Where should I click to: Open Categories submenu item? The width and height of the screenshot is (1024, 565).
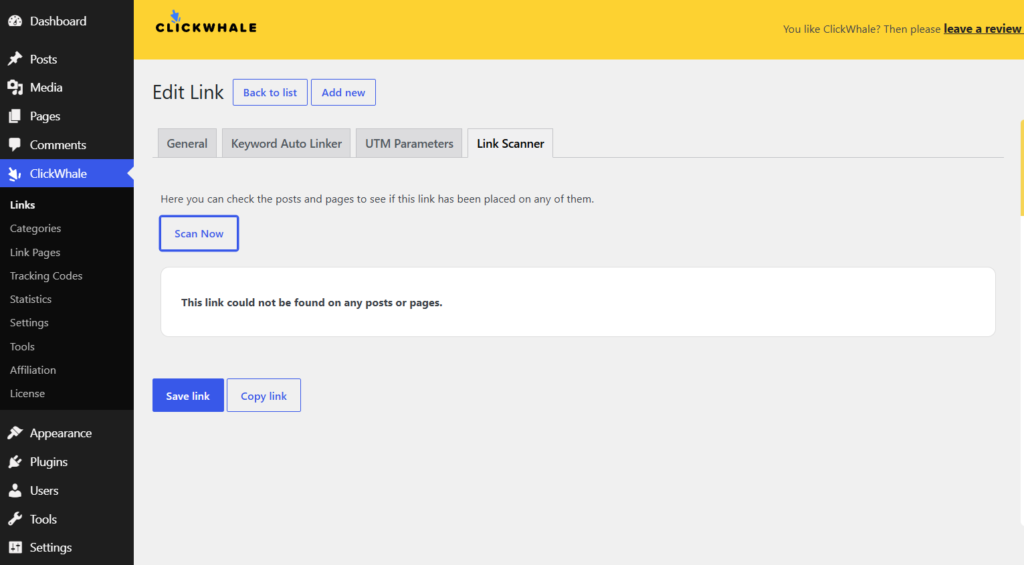point(35,228)
